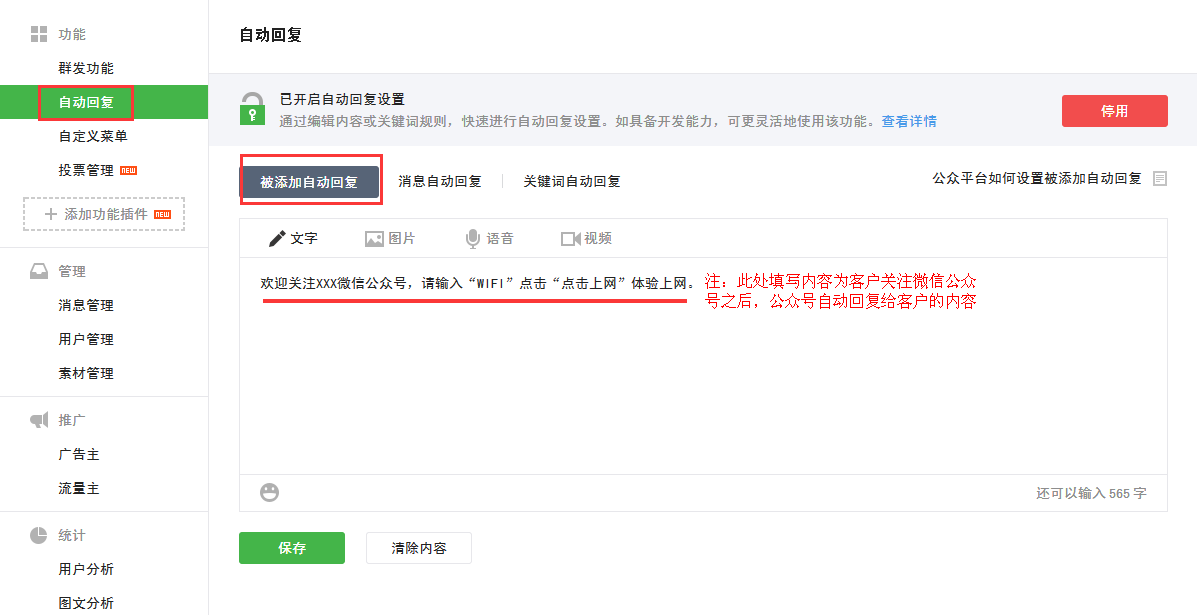Open the emoji picker below the editor
The width and height of the screenshot is (1197, 615).
(x=268, y=492)
